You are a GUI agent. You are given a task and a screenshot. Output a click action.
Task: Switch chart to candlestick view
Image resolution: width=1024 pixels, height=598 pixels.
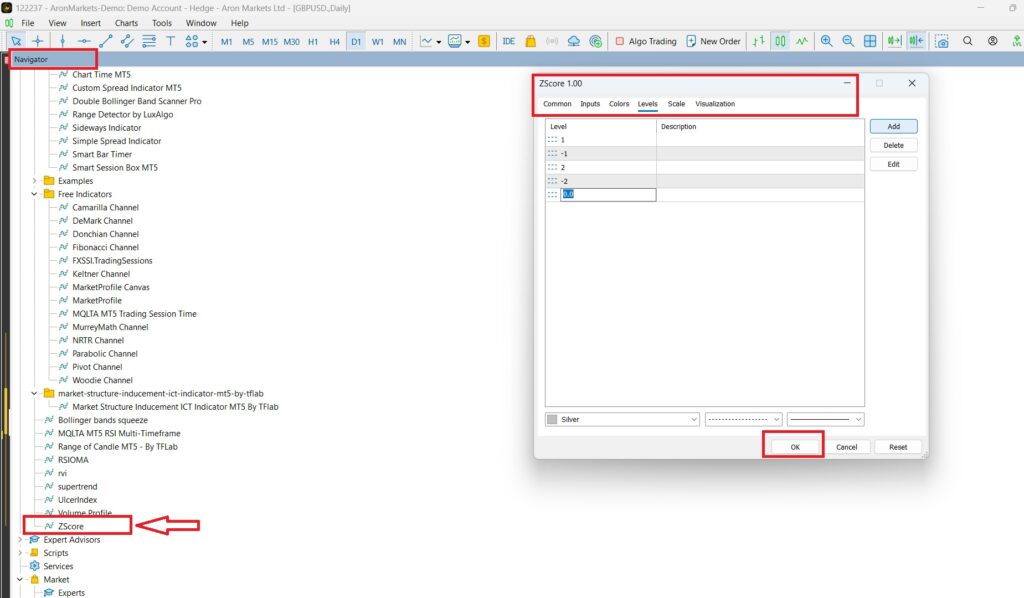(x=779, y=41)
